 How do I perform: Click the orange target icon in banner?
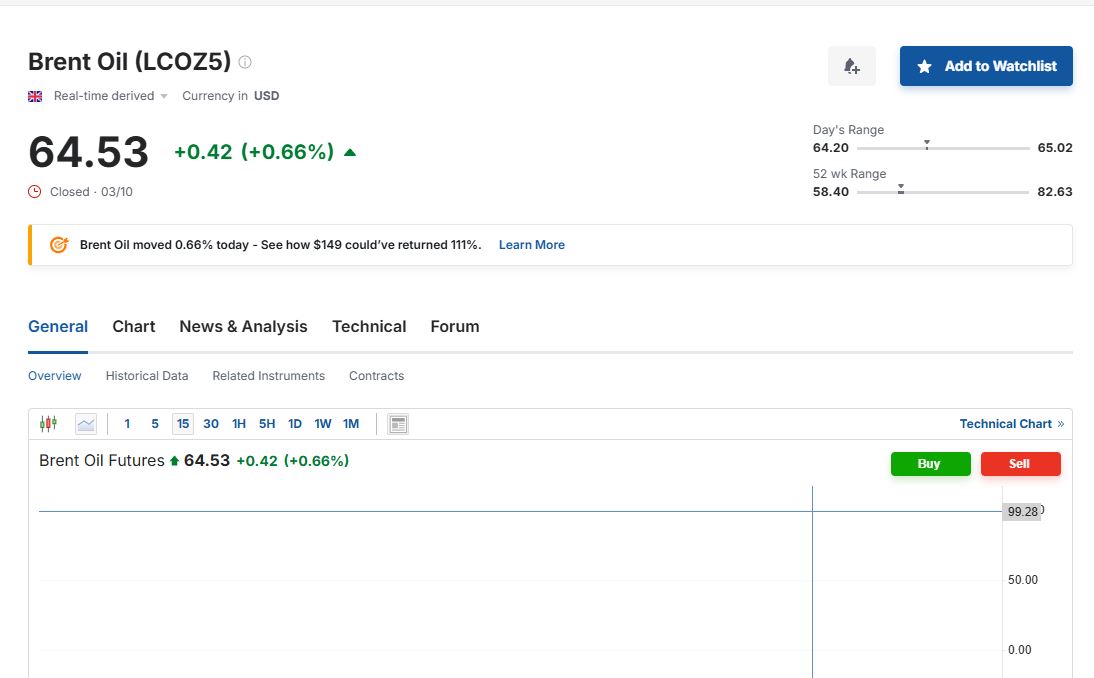(x=59, y=245)
